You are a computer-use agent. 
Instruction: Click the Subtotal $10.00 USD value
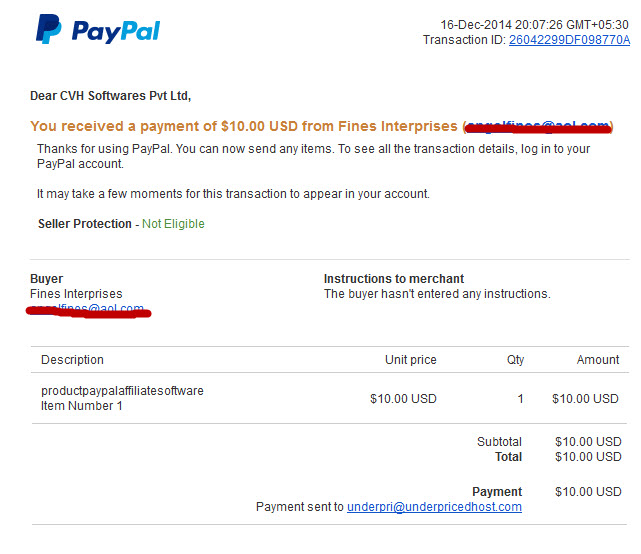(x=588, y=442)
